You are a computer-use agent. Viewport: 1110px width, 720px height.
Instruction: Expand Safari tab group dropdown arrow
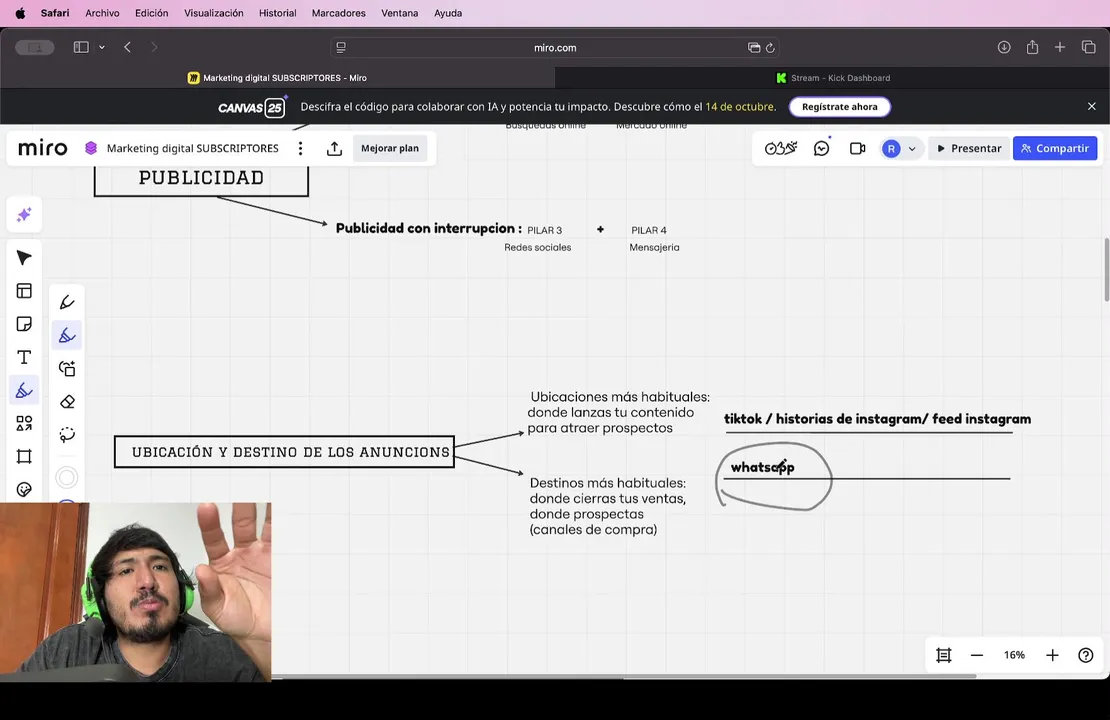(x=102, y=47)
